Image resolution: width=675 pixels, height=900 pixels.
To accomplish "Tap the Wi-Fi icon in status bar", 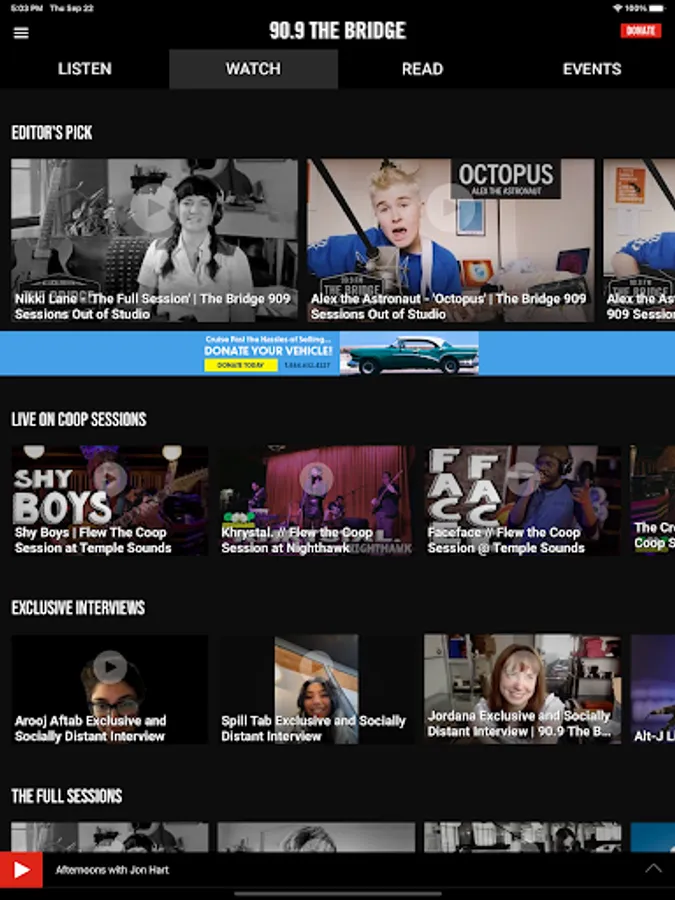I will coord(618,8).
